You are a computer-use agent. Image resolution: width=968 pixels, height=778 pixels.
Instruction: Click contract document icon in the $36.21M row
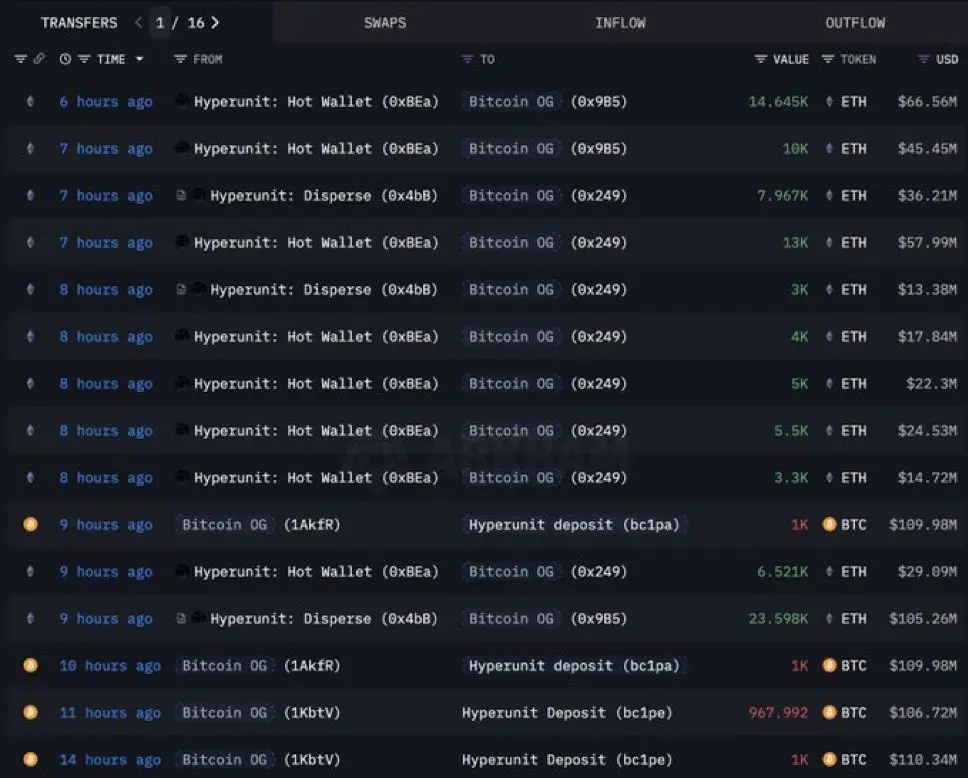(x=181, y=195)
